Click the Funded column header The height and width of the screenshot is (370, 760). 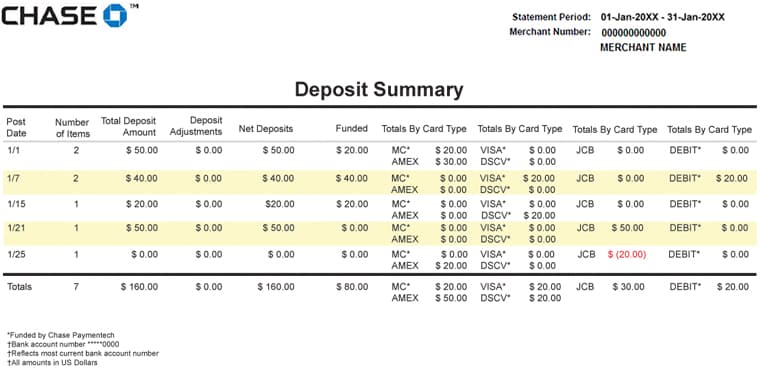[352, 129]
